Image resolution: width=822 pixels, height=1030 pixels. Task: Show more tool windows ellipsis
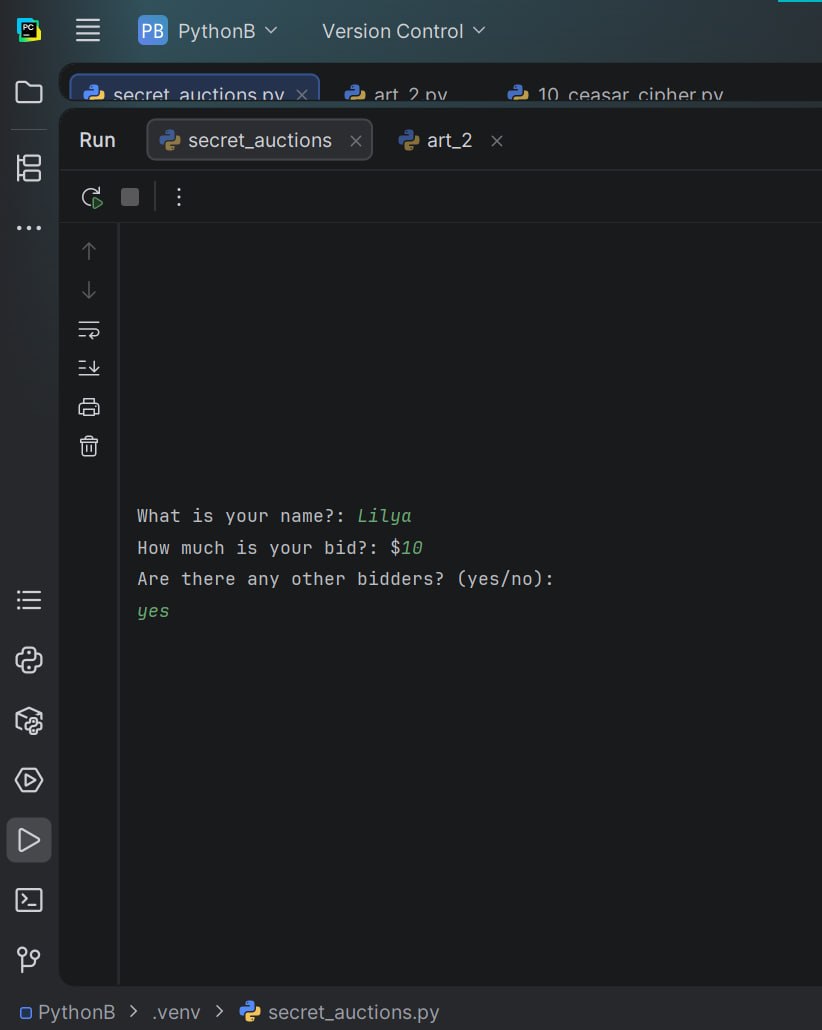pos(29,228)
